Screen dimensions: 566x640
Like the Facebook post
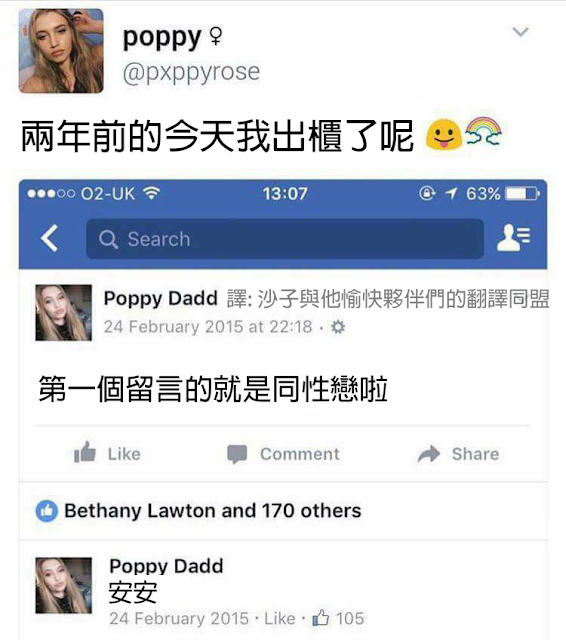pyautogui.click(x=107, y=453)
